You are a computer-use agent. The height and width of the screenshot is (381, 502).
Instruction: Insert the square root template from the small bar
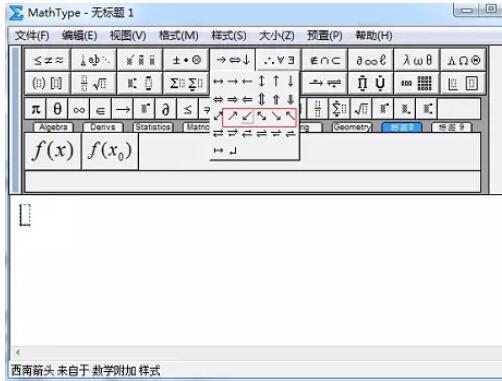[x=361, y=109]
